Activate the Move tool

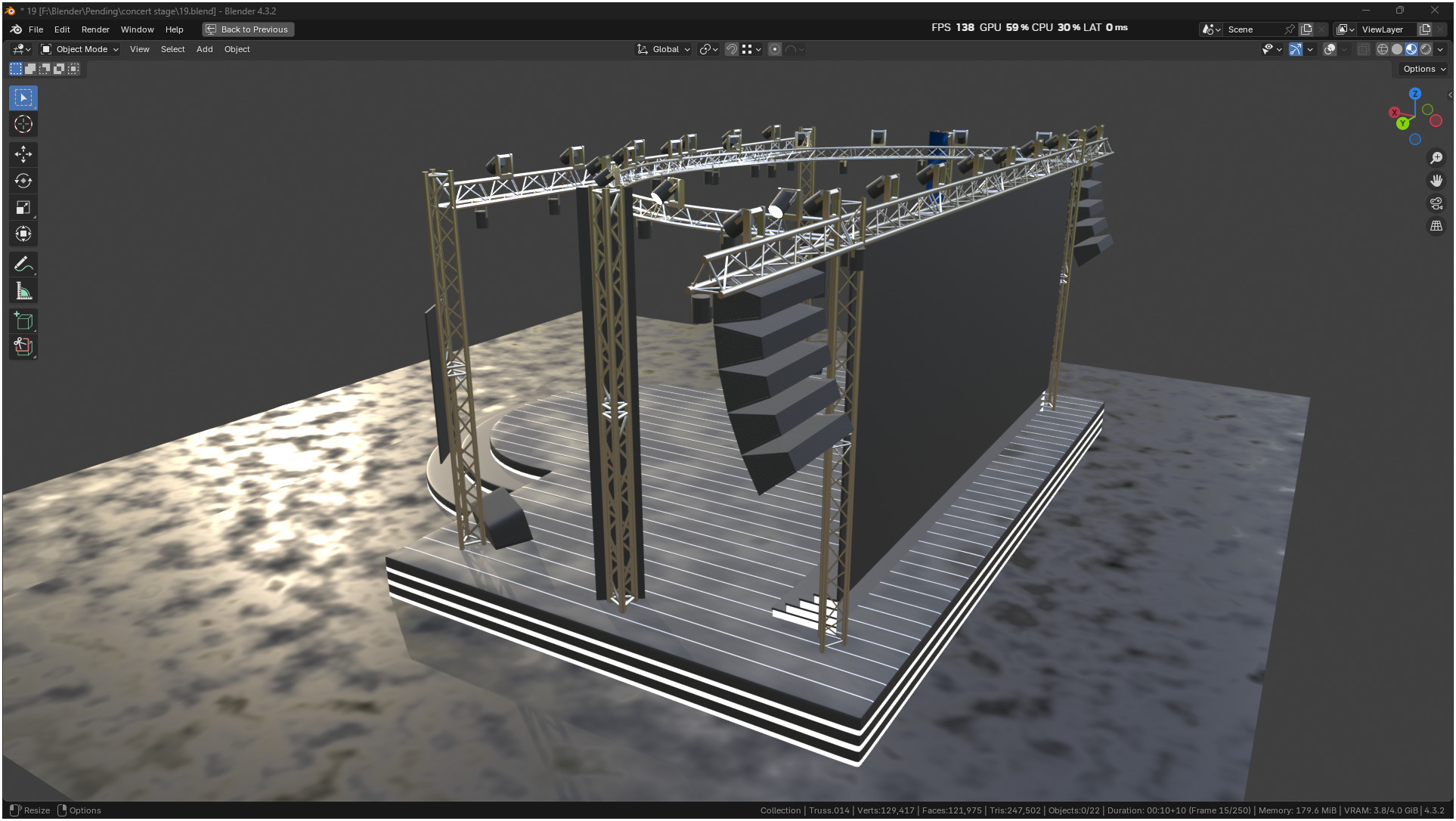pos(23,154)
